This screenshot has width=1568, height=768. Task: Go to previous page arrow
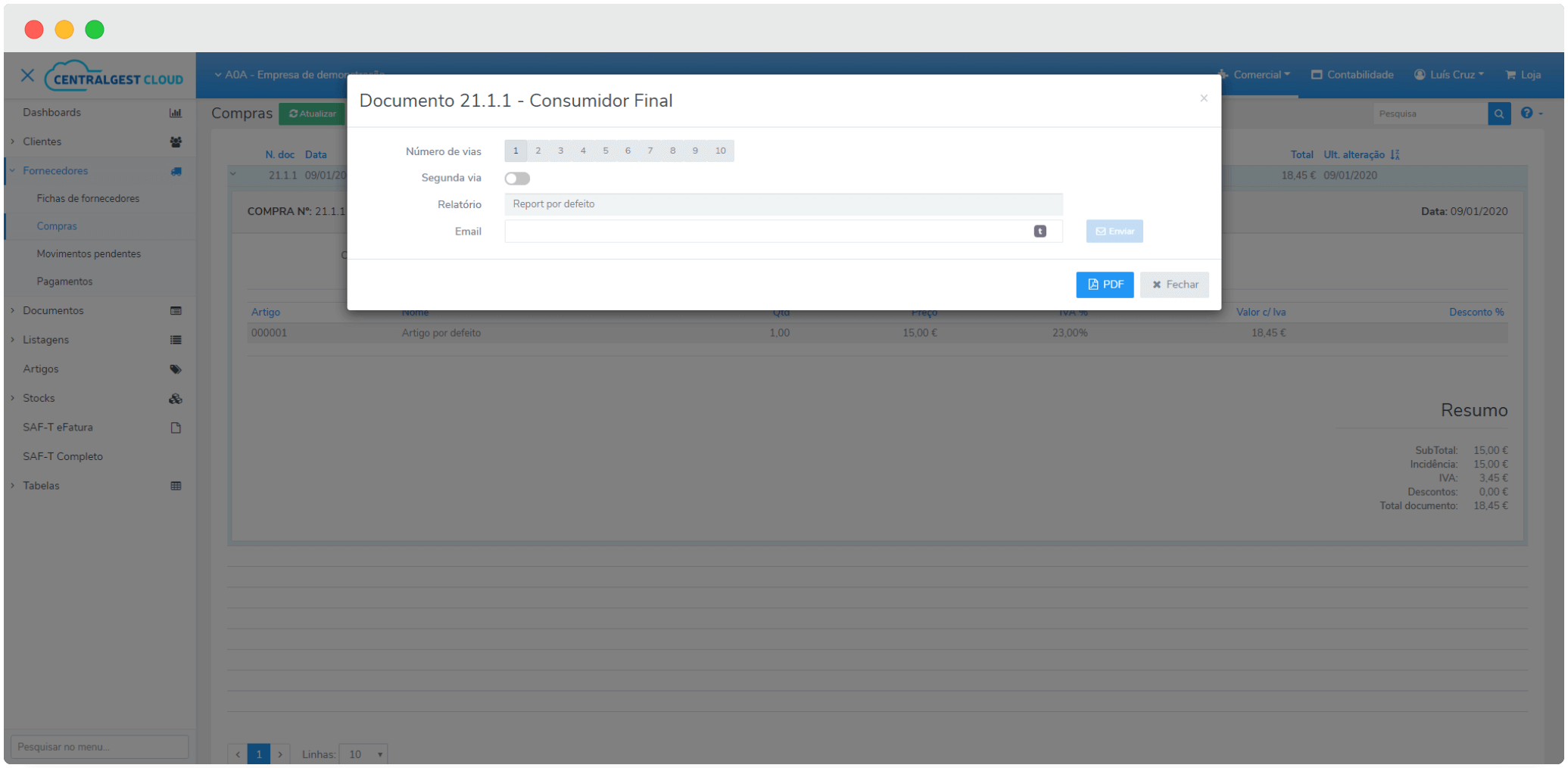tap(238, 754)
